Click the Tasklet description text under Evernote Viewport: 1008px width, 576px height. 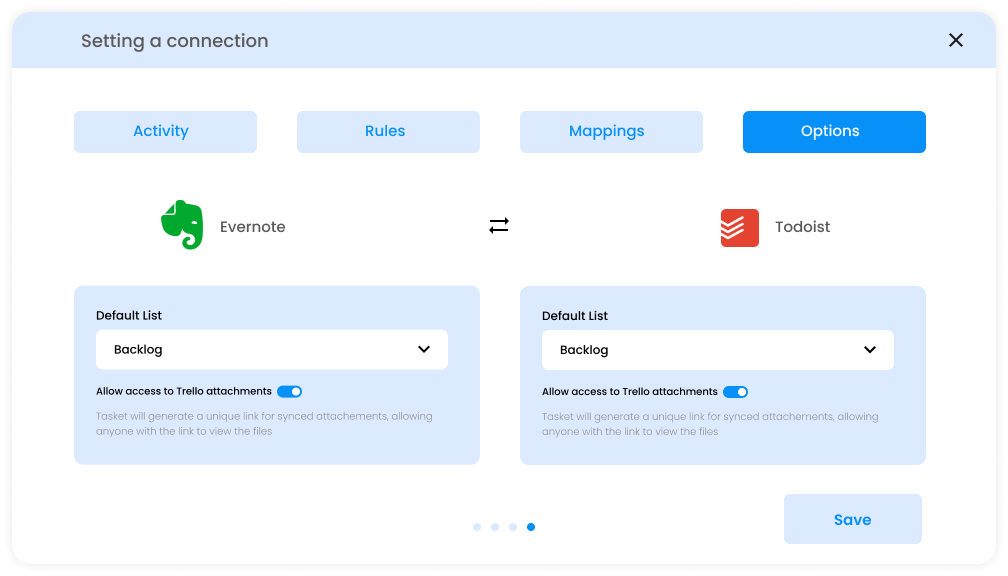tap(264, 424)
